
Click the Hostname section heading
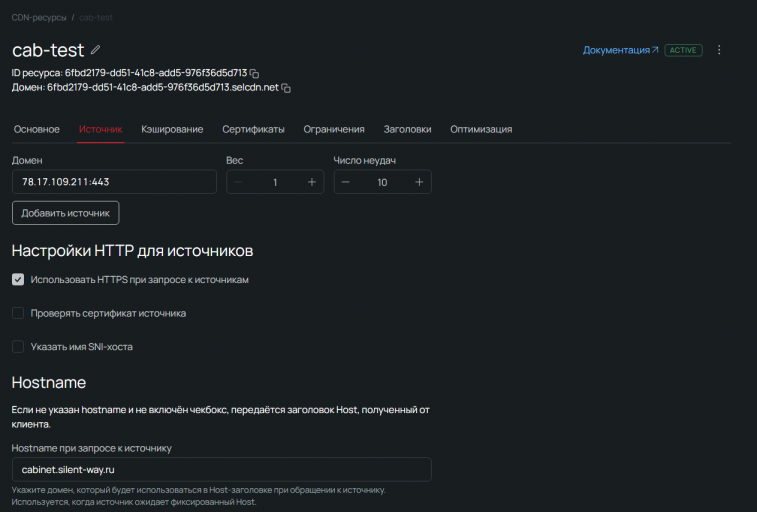pos(49,383)
